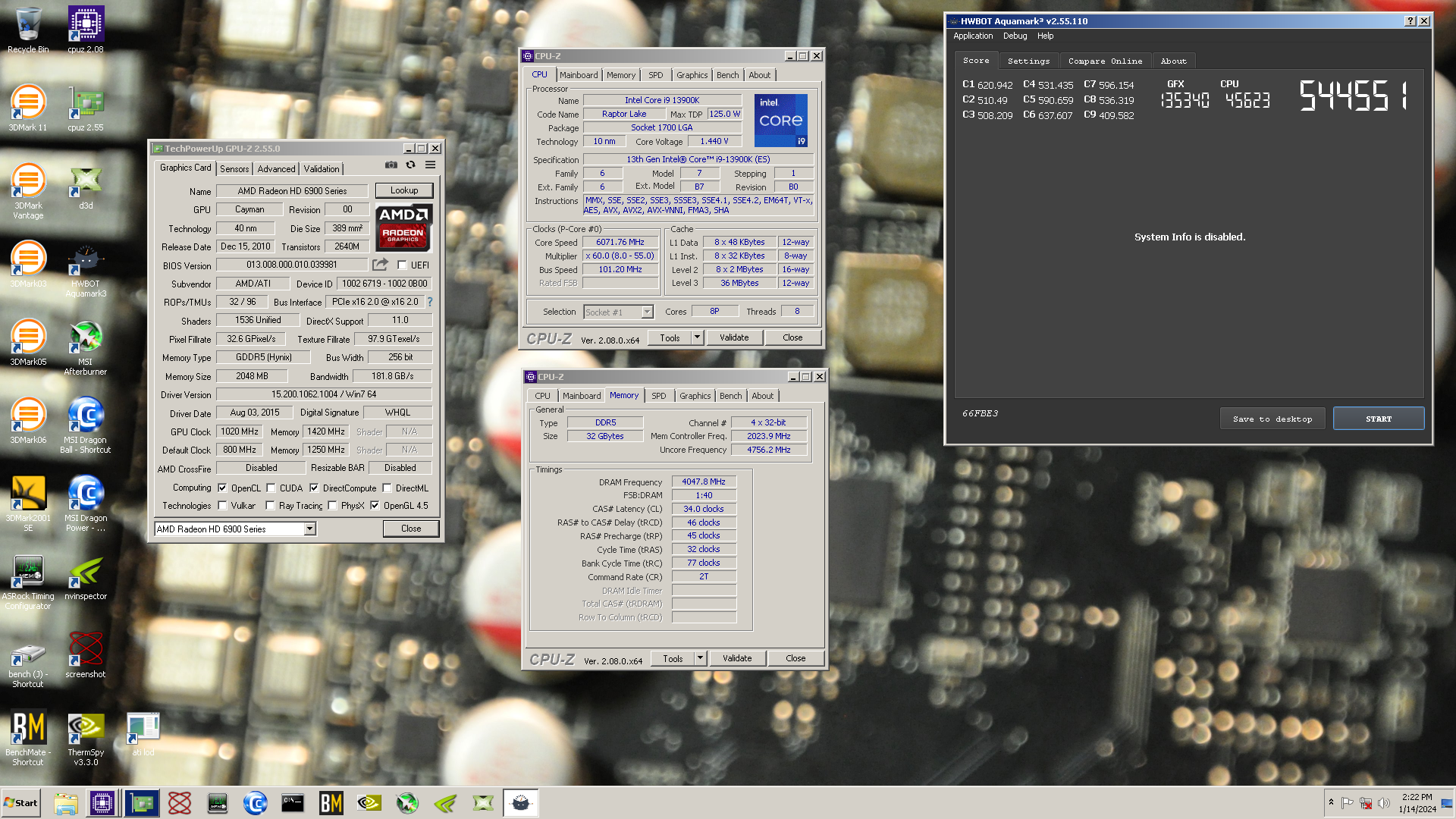Viewport: 1456px width, 819px height.
Task: Click the Intel Core i9 logo
Action: coord(781,121)
